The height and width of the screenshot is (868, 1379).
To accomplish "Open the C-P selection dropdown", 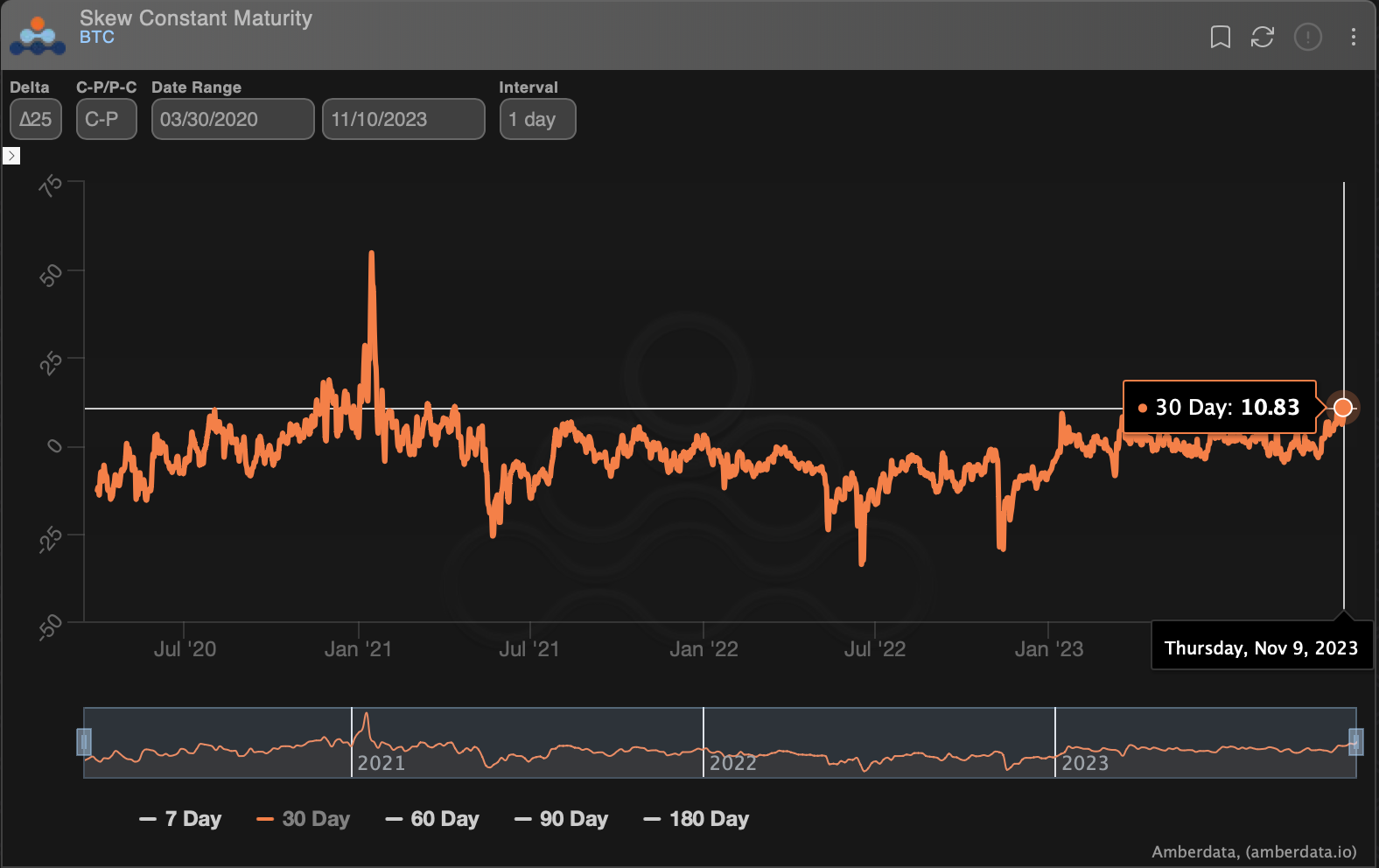I will 107,119.
